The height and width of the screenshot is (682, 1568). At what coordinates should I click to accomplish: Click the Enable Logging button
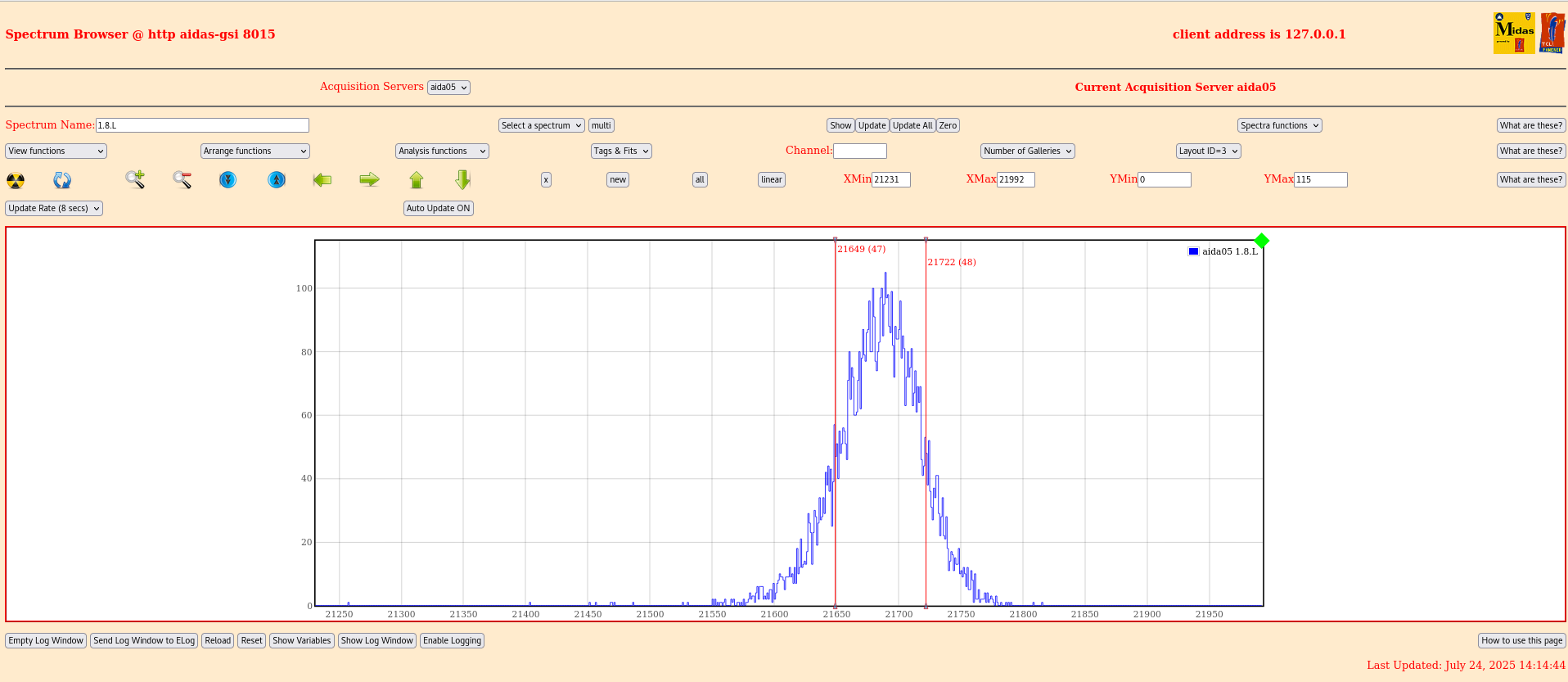pos(452,640)
